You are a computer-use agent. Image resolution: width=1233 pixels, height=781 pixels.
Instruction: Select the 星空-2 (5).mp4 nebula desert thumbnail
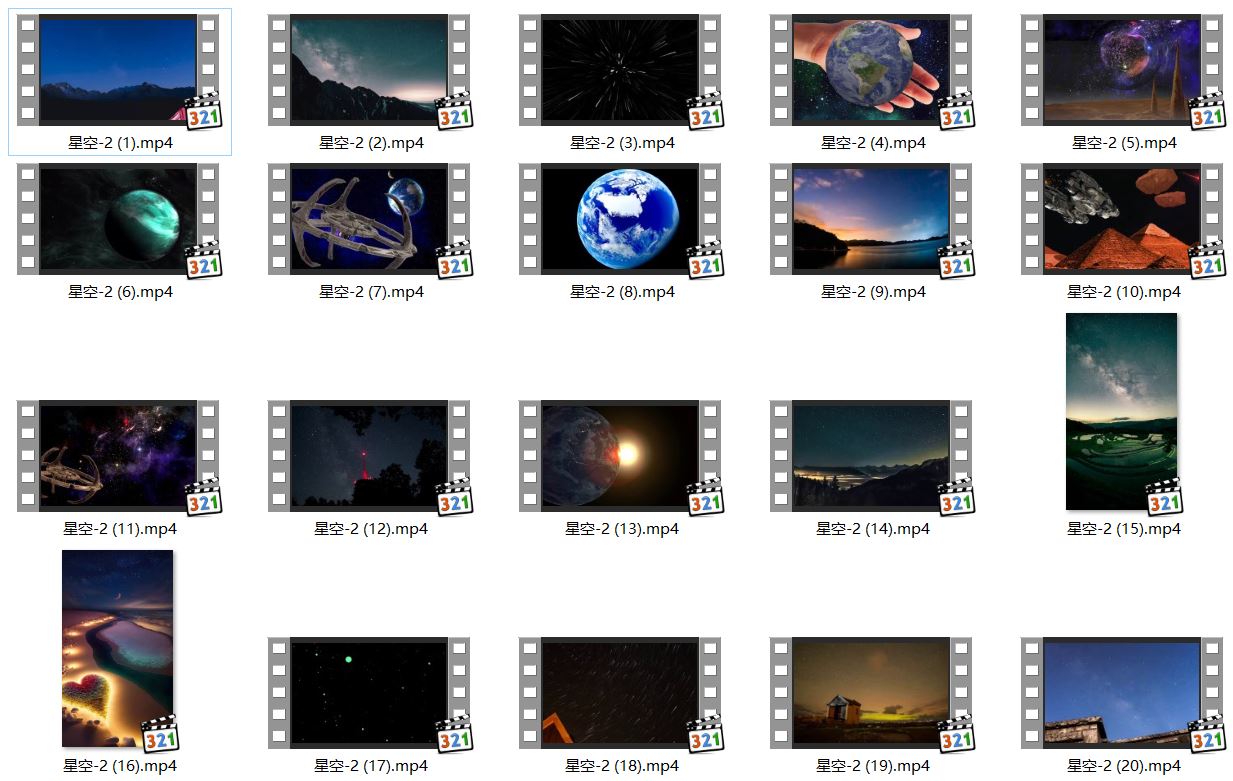click(x=1122, y=70)
